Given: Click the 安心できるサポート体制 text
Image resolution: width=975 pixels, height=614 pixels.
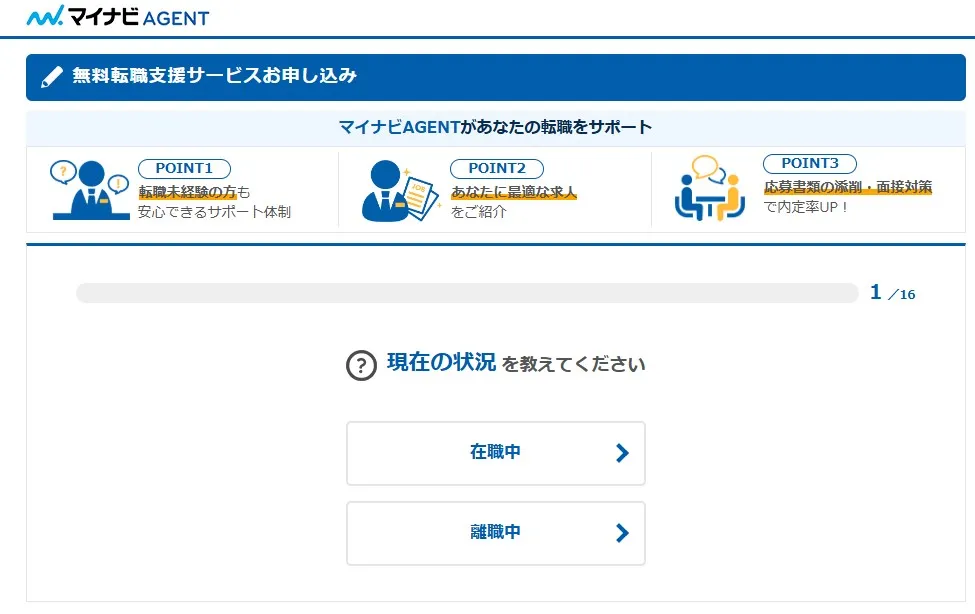Looking at the screenshot, I should click(215, 212).
